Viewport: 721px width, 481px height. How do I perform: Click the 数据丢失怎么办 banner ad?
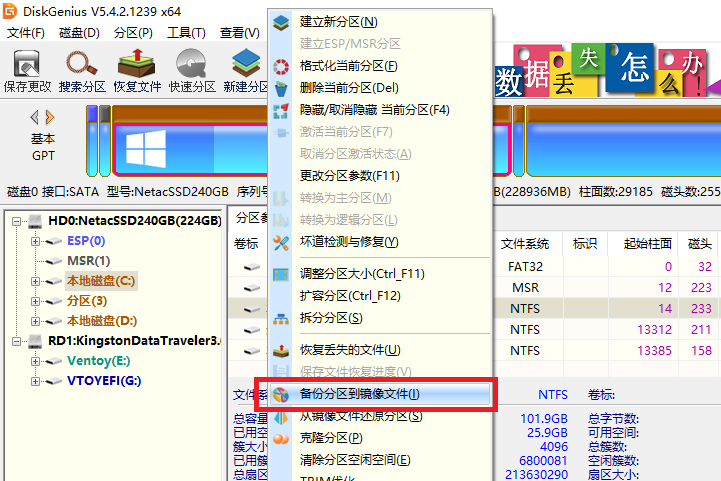[607, 70]
